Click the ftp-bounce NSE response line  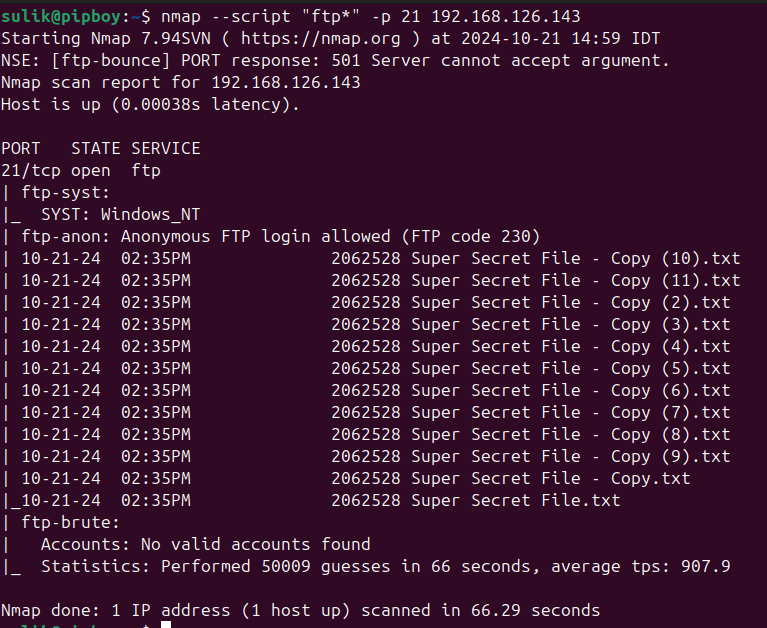(335, 60)
